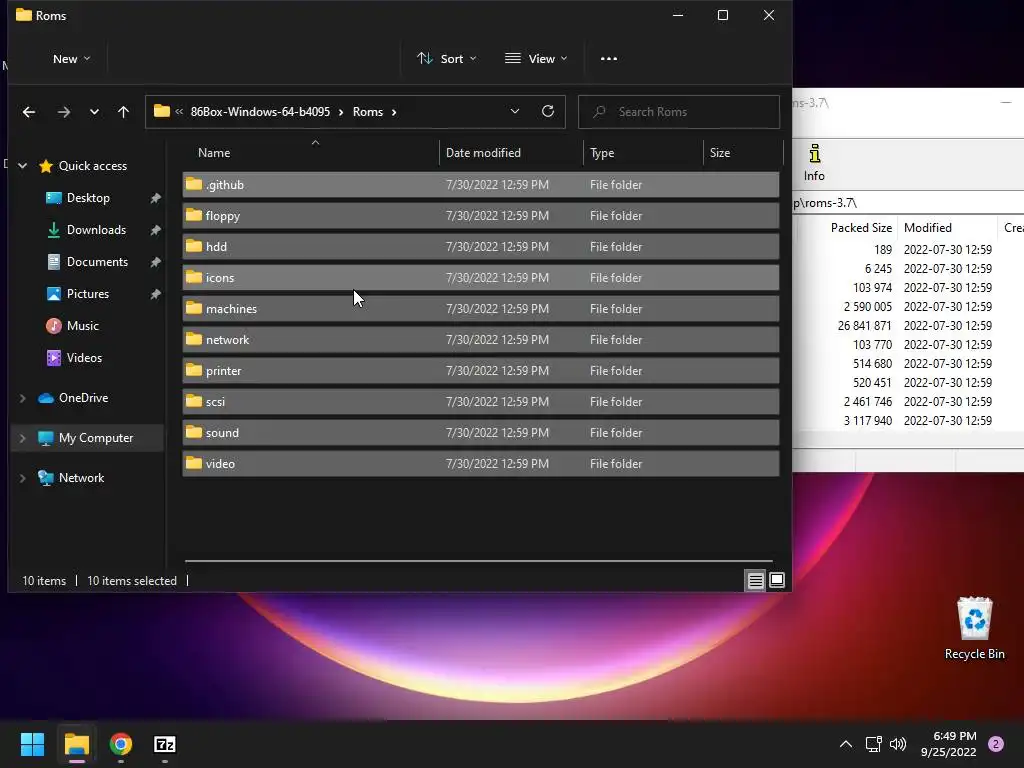Screen dimensions: 1024x768
Task: Sort by Packed Size in 7-Zip
Action: pyautogui.click(x=861, y=227)
